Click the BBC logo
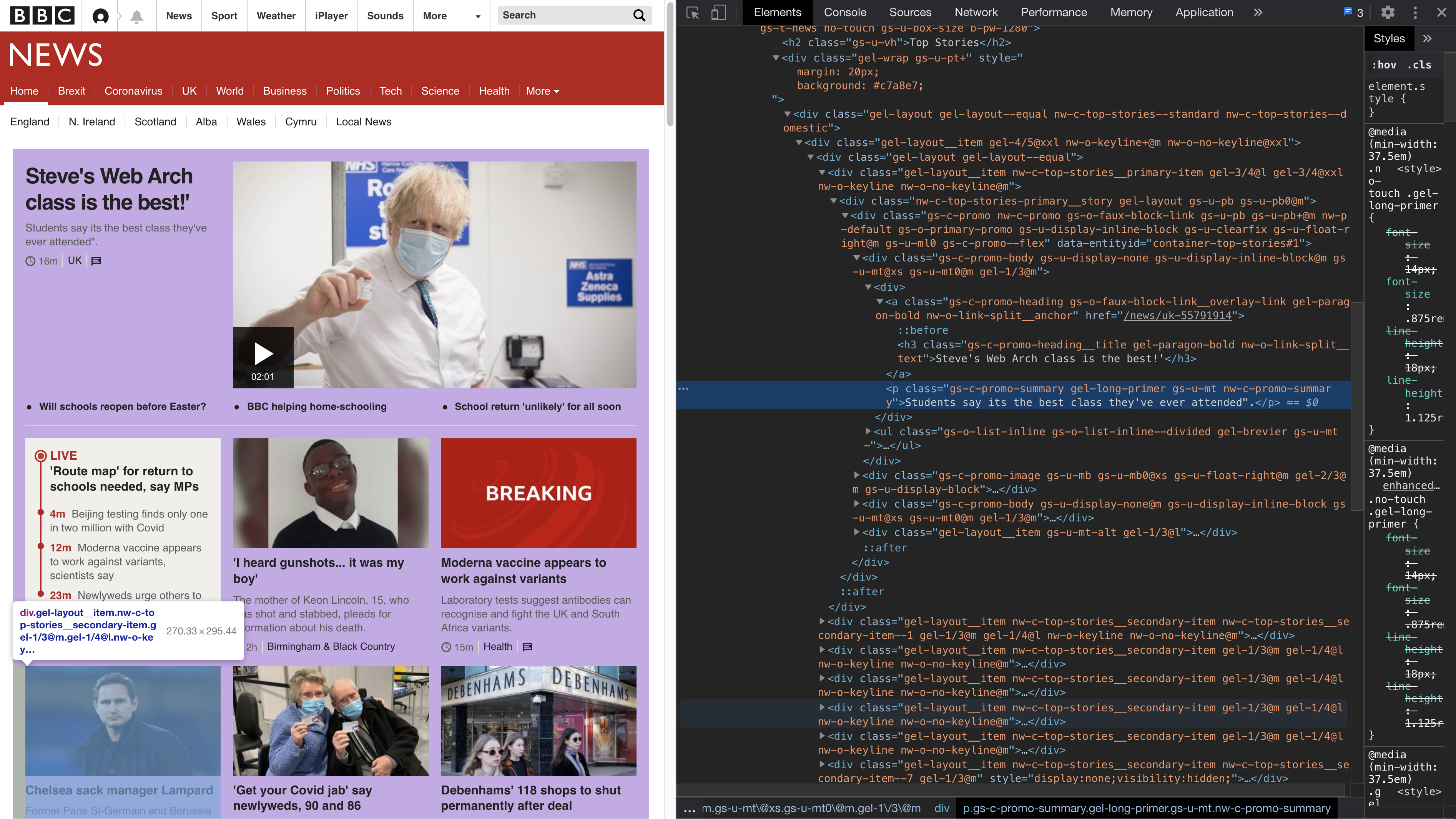The width and height of the screenshot is (1456, 819). click(42, 15)
